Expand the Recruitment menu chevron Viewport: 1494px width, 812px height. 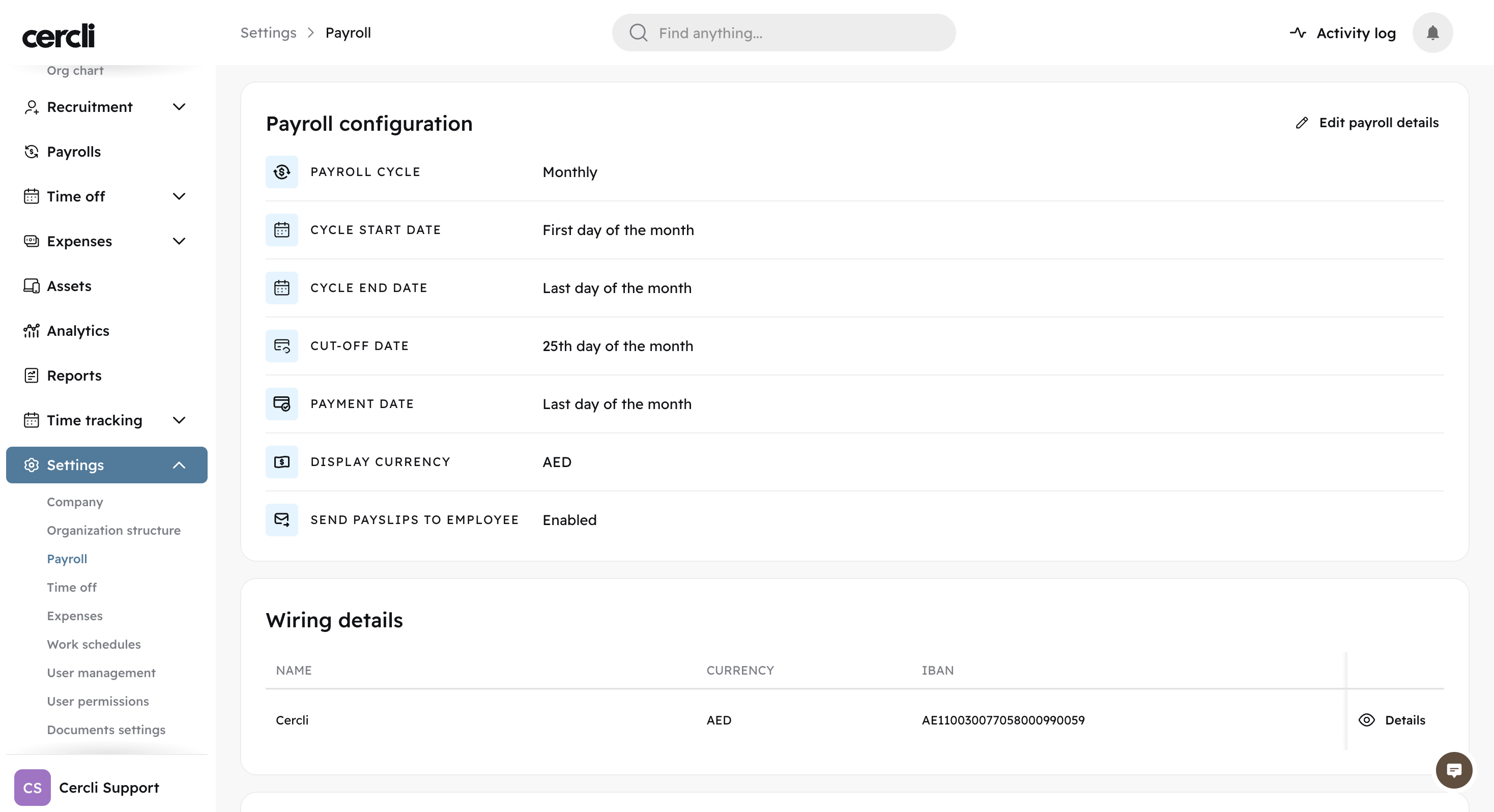[179, 107]
